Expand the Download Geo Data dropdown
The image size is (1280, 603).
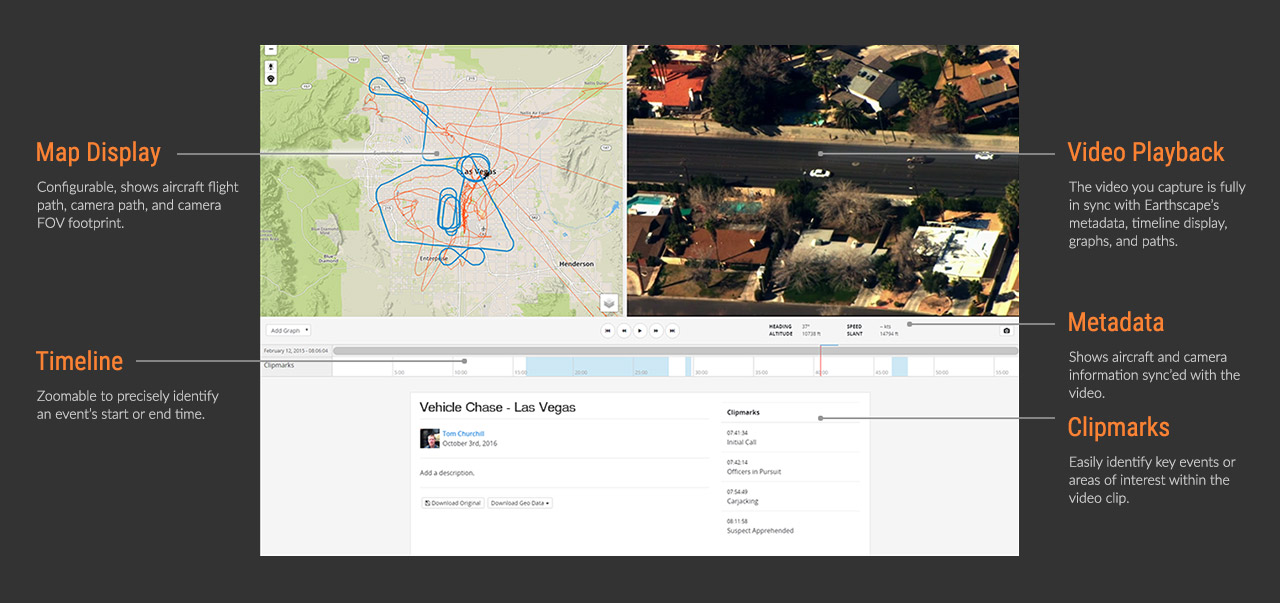click(520, 503)
